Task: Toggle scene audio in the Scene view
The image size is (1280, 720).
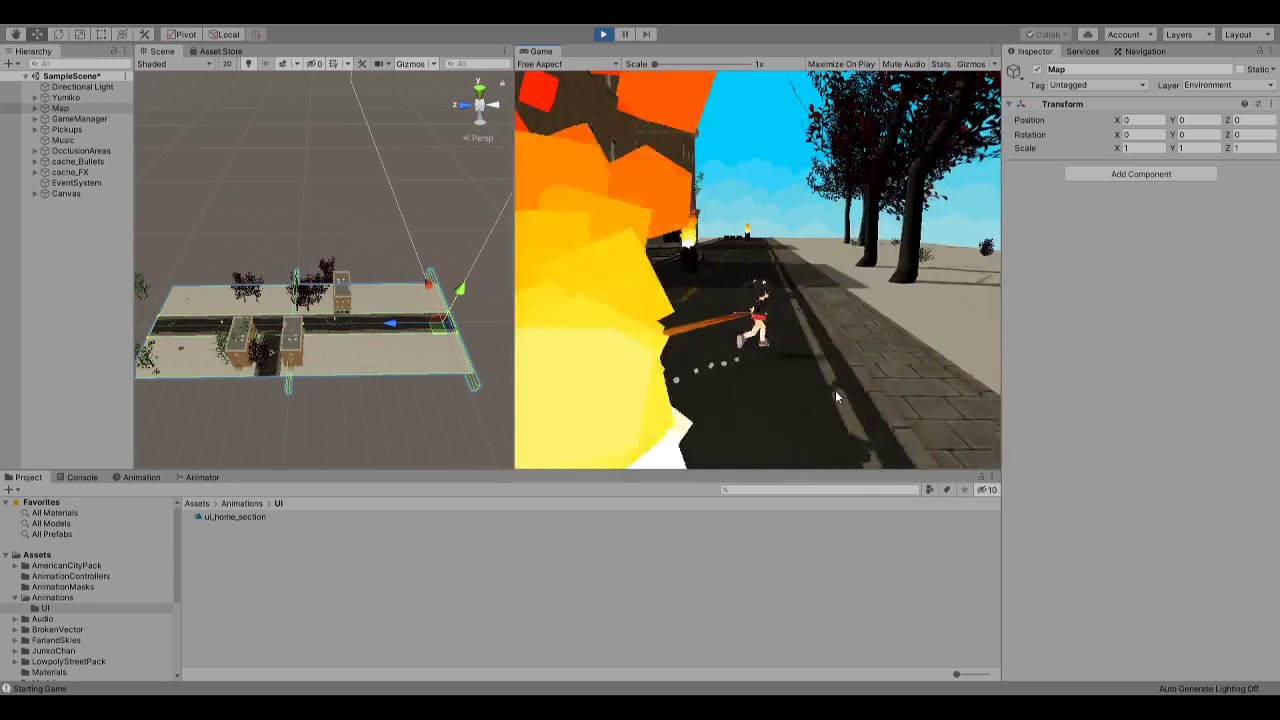Action: click(x=265, y=64)
